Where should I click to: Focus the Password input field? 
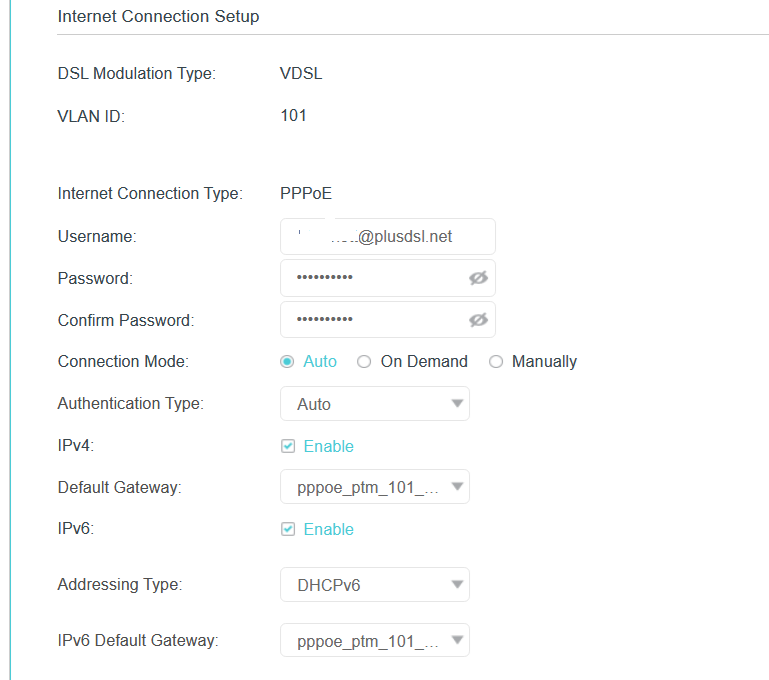(x=370, y=278)
